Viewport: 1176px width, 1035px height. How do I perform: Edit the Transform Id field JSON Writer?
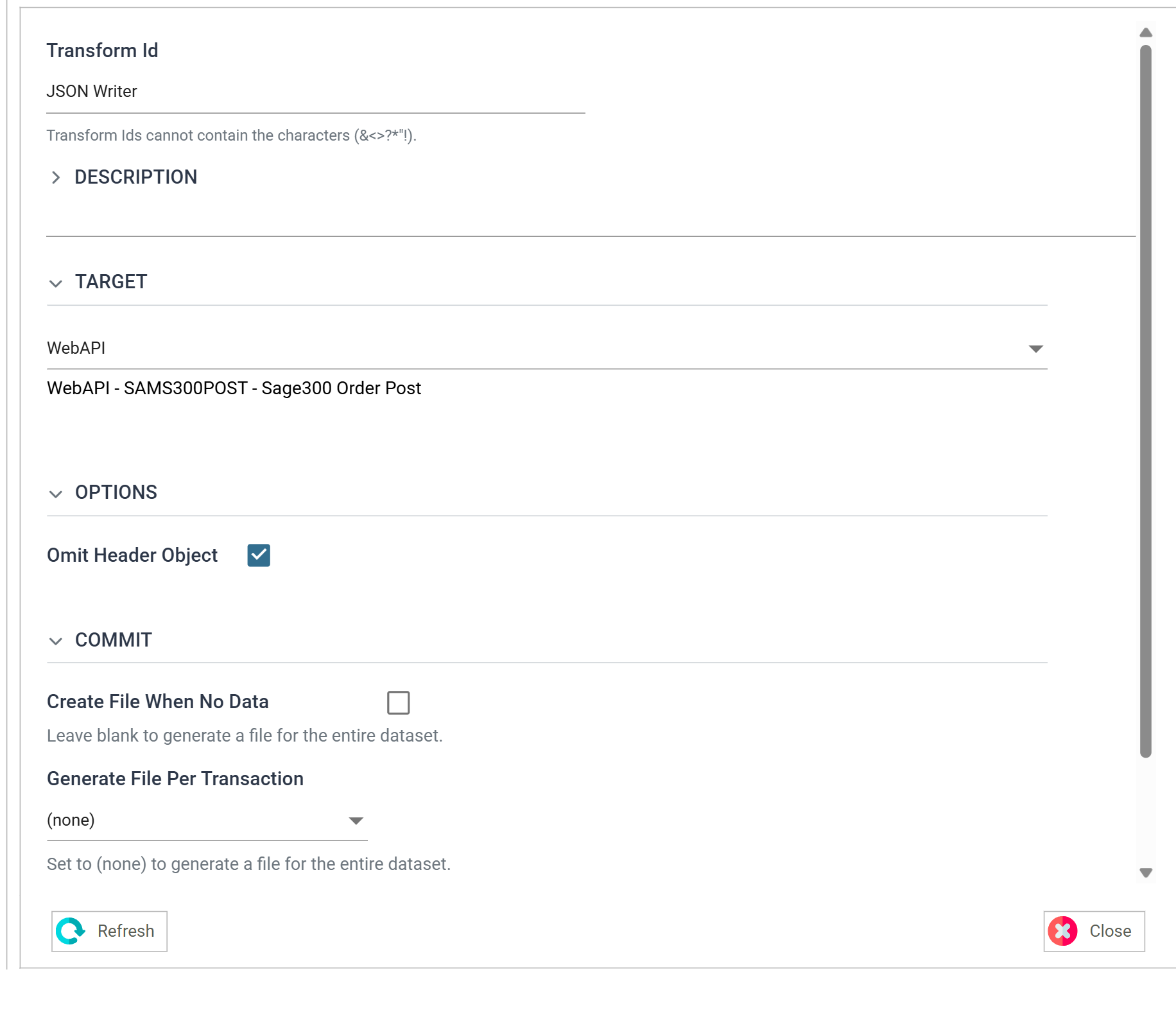(315, 92)
